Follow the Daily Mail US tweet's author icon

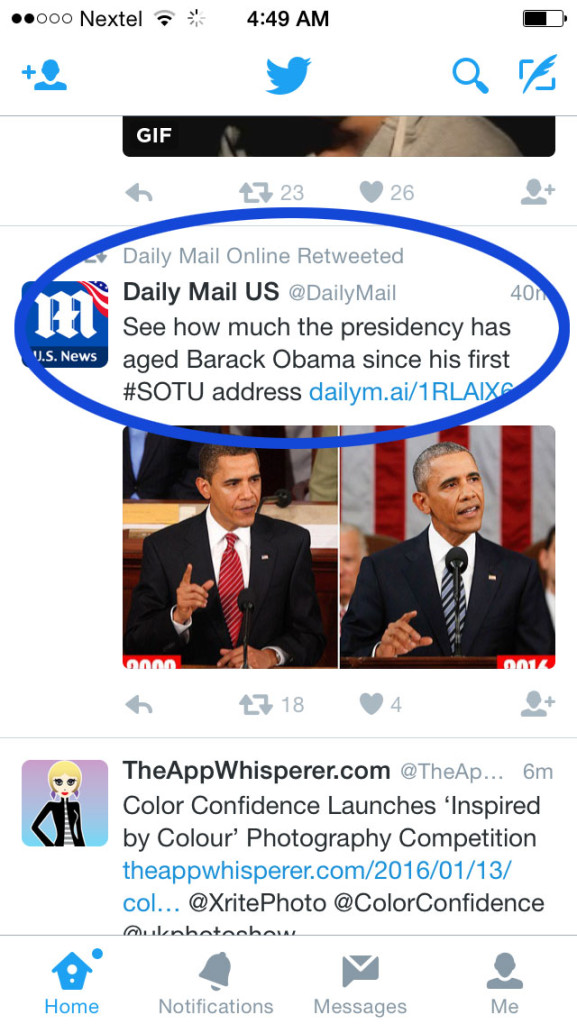538,703
